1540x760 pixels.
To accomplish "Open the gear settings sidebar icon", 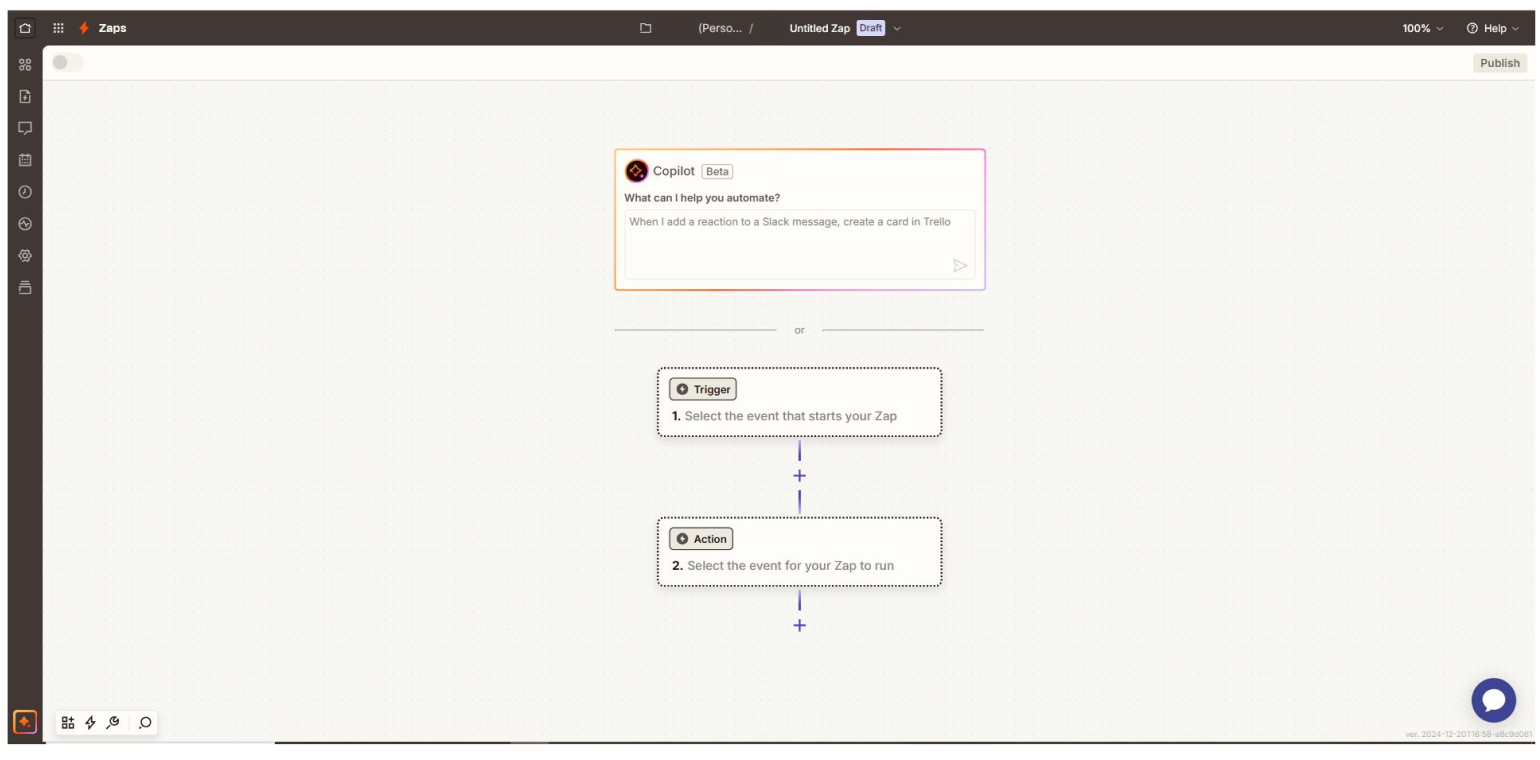I will 25,255.
